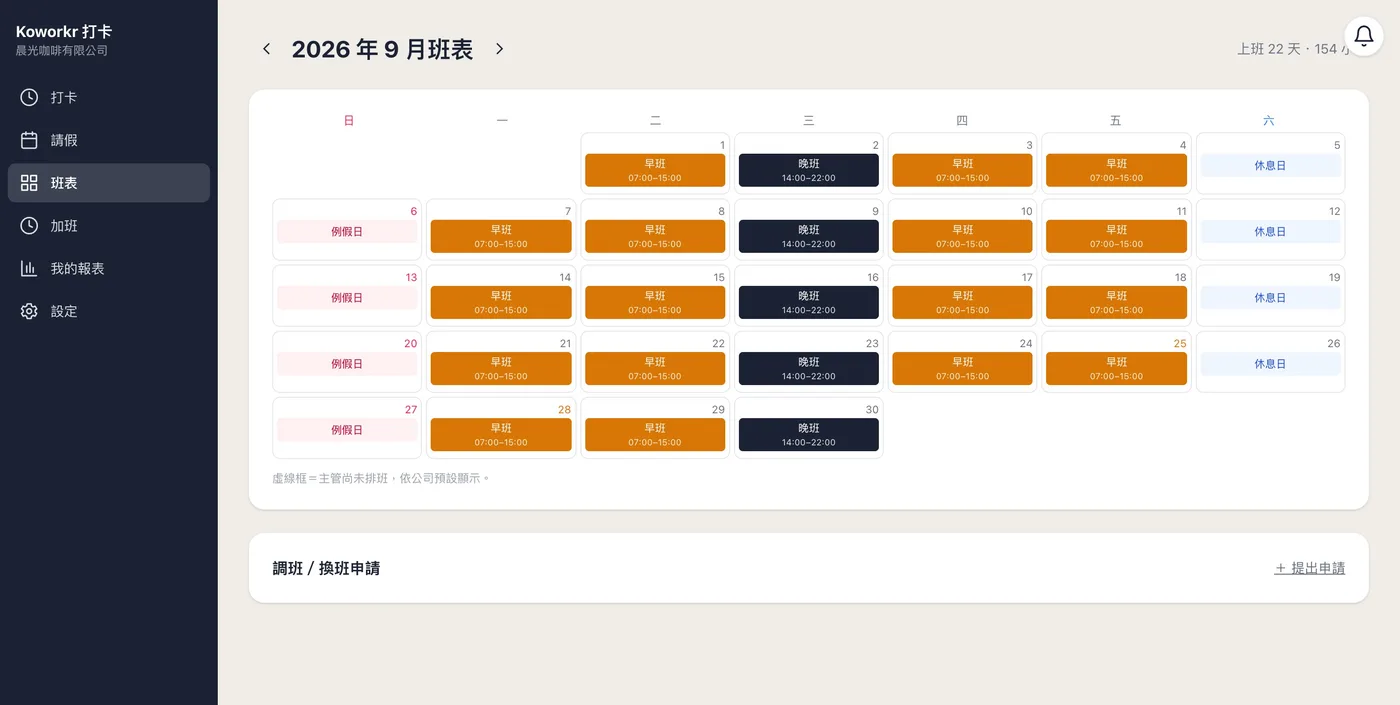
Task: Select the 早班 shift on day 8
Action: click(x=655, y=236)
